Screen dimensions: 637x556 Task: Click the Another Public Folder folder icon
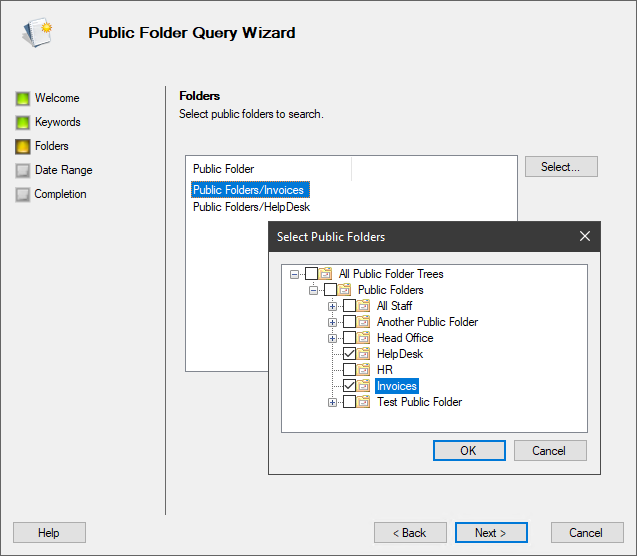(364, 322)
